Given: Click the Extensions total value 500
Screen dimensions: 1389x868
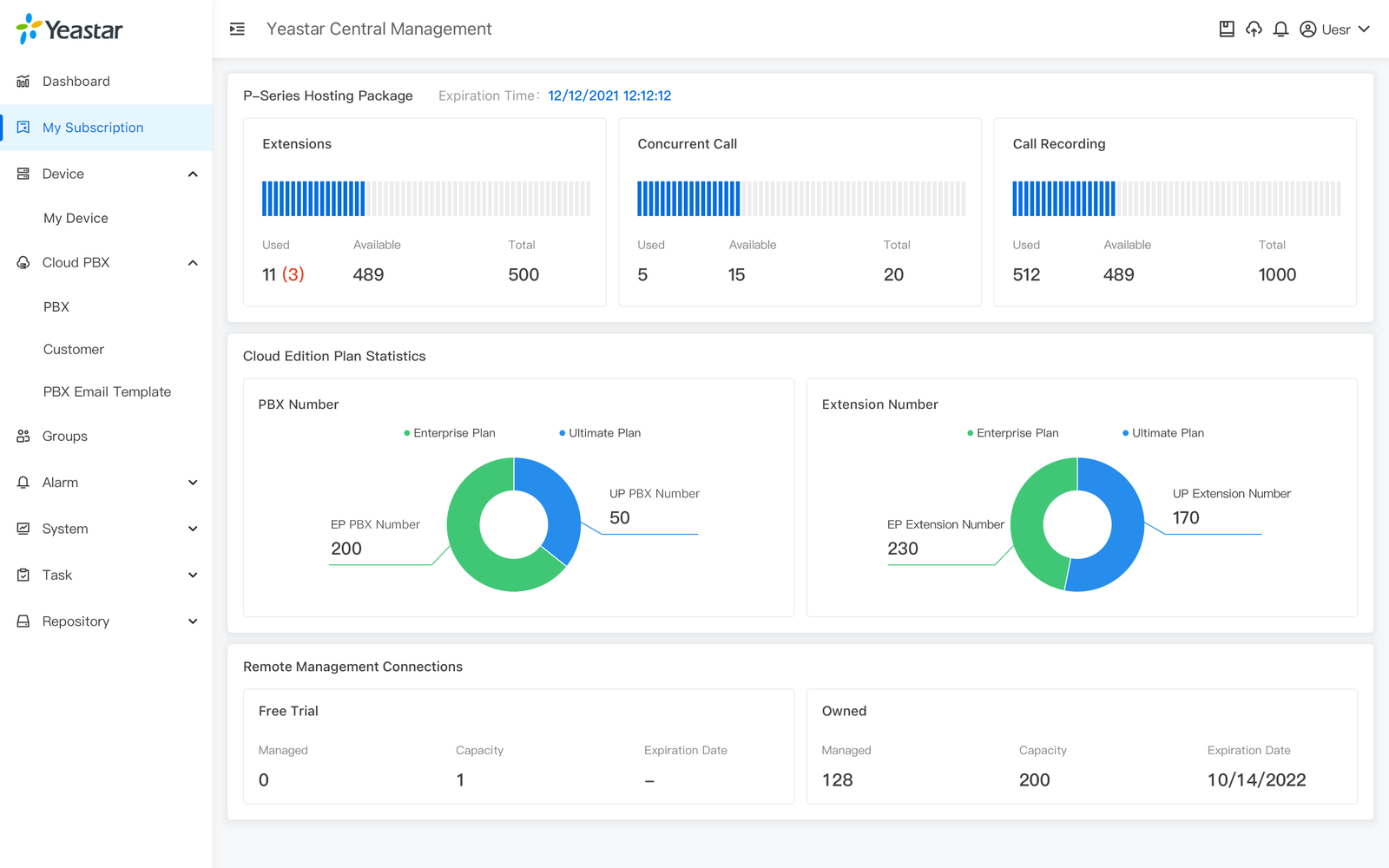Looking at the screenshot, I should pos(523,275).
